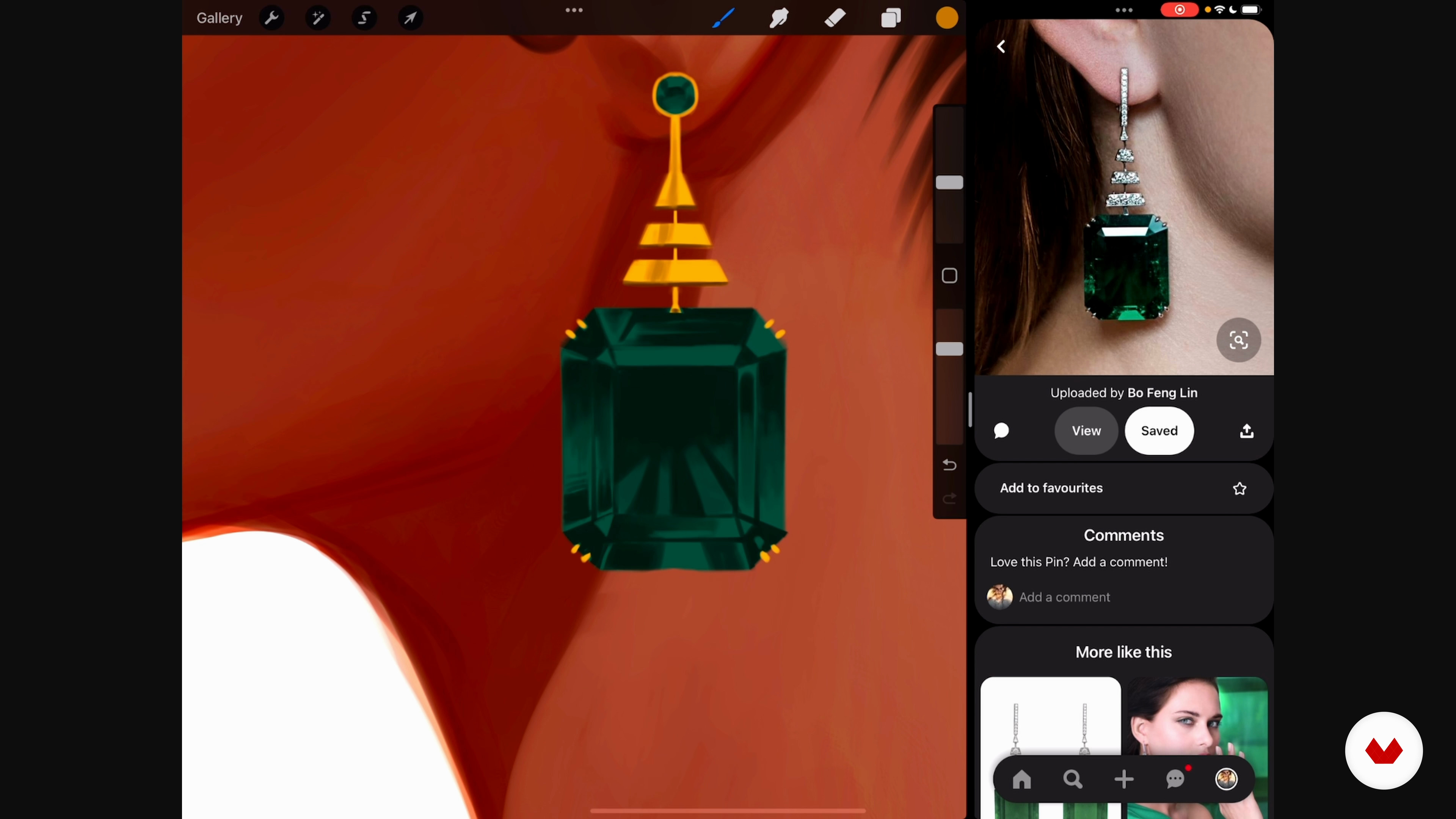Viewport: 1456px width, 819px height.
Task: Share the pin via share icon
Action: click(x=1246, y=431)
